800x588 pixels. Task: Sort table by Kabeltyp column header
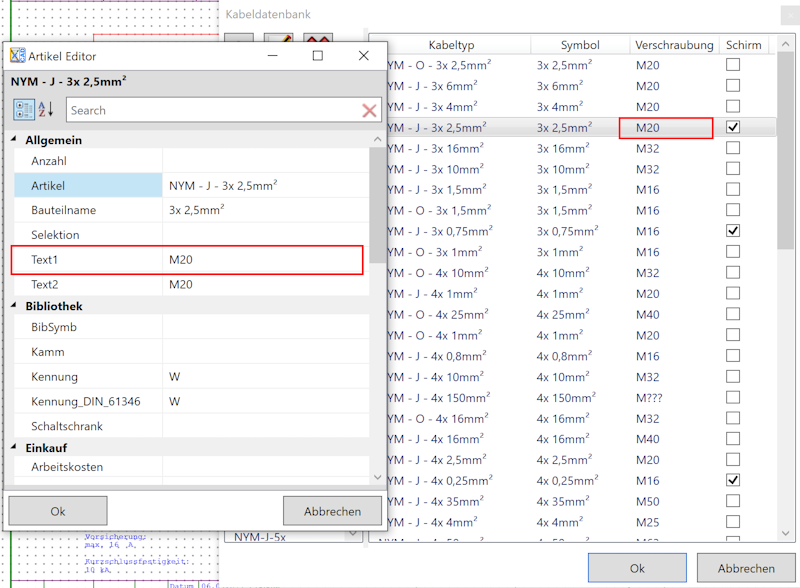pos(450,45)
